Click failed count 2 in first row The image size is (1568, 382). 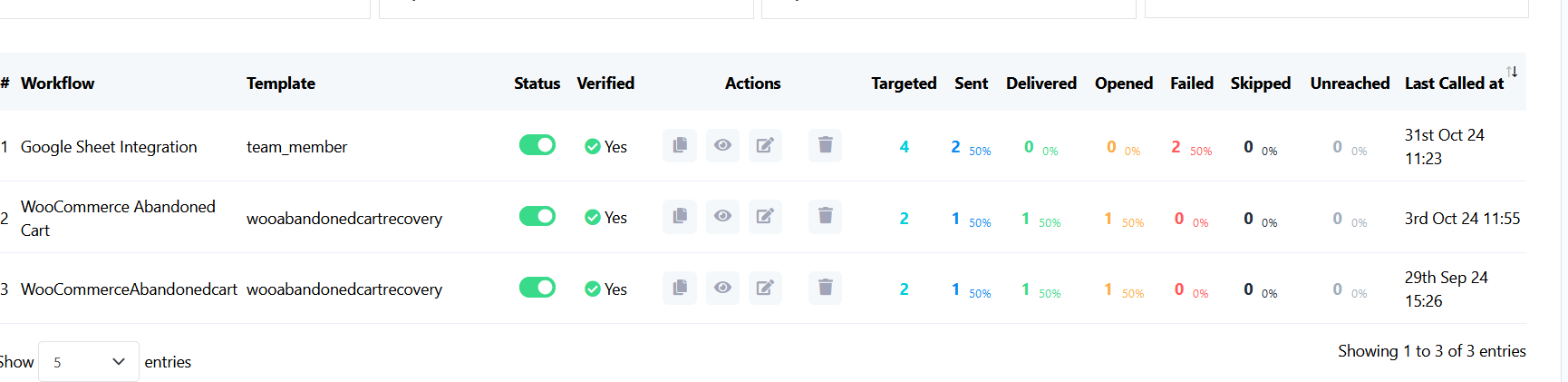click(1176, 147)
